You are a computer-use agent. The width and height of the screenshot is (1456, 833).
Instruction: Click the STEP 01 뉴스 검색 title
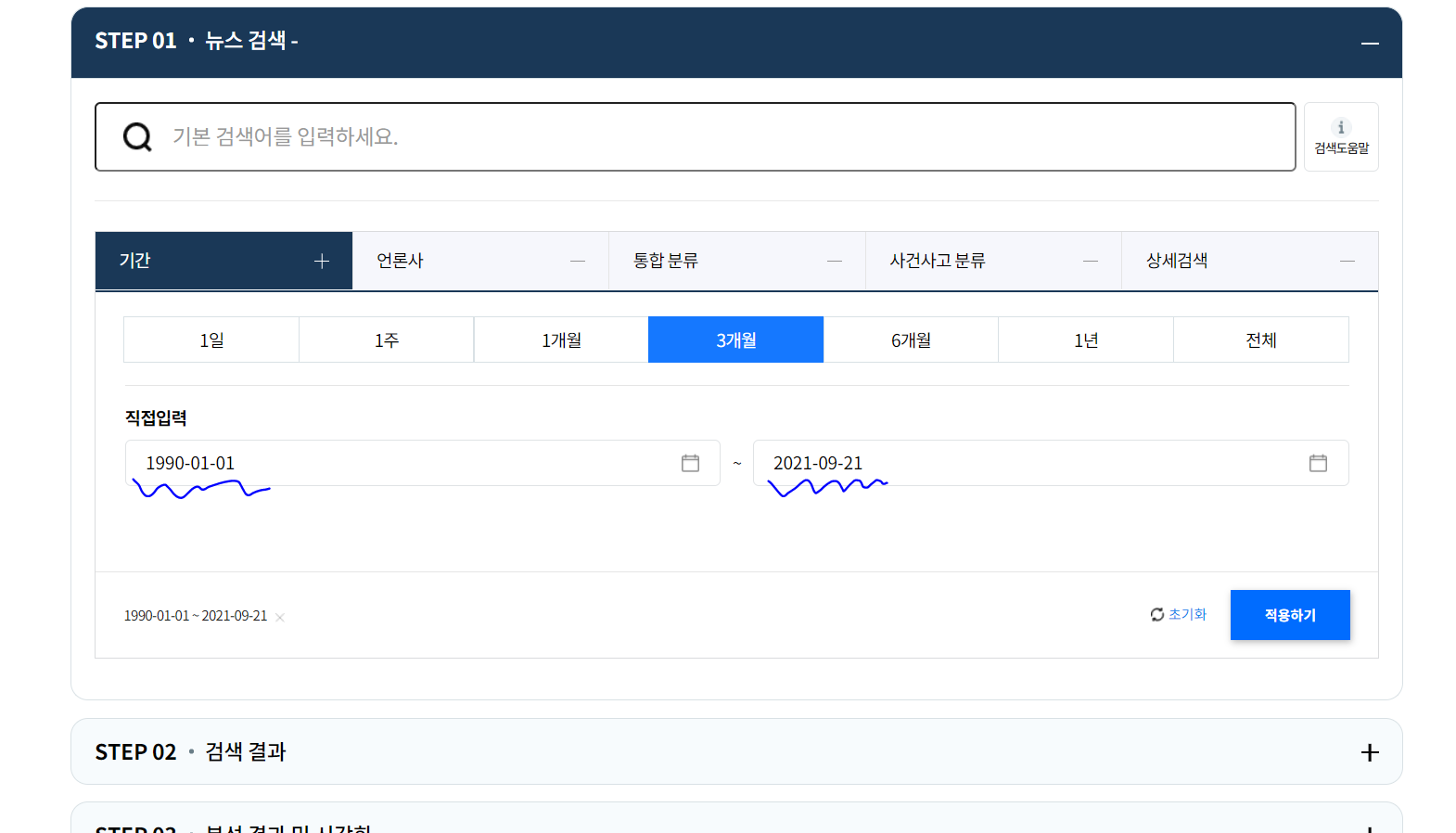pyautogui.click(x=196, y=41)
